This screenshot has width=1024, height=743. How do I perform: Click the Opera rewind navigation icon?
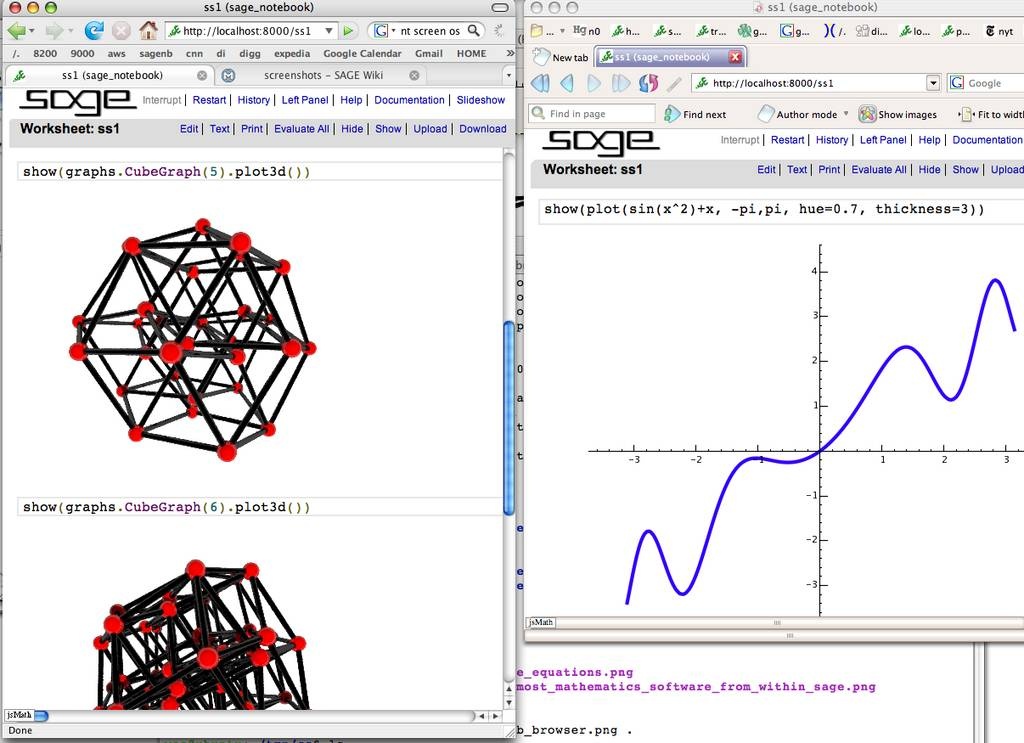coord(540,83)
